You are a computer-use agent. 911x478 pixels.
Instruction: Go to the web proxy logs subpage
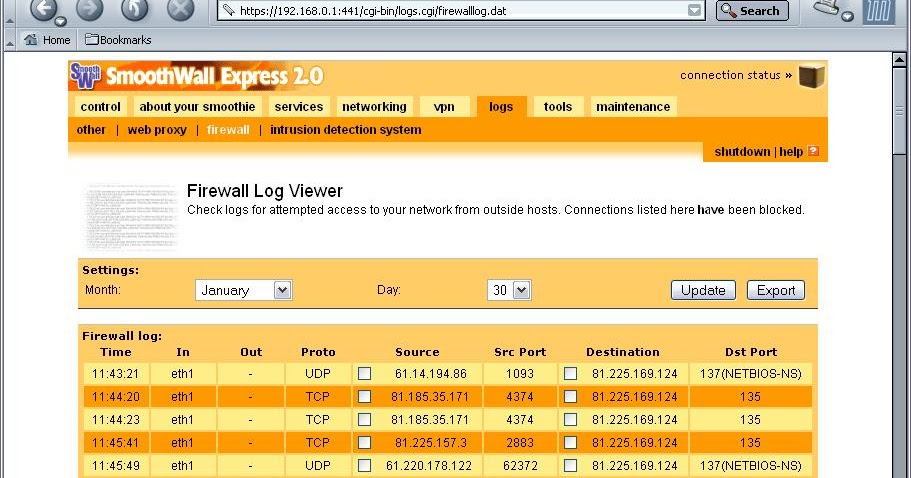coord(157,130)
